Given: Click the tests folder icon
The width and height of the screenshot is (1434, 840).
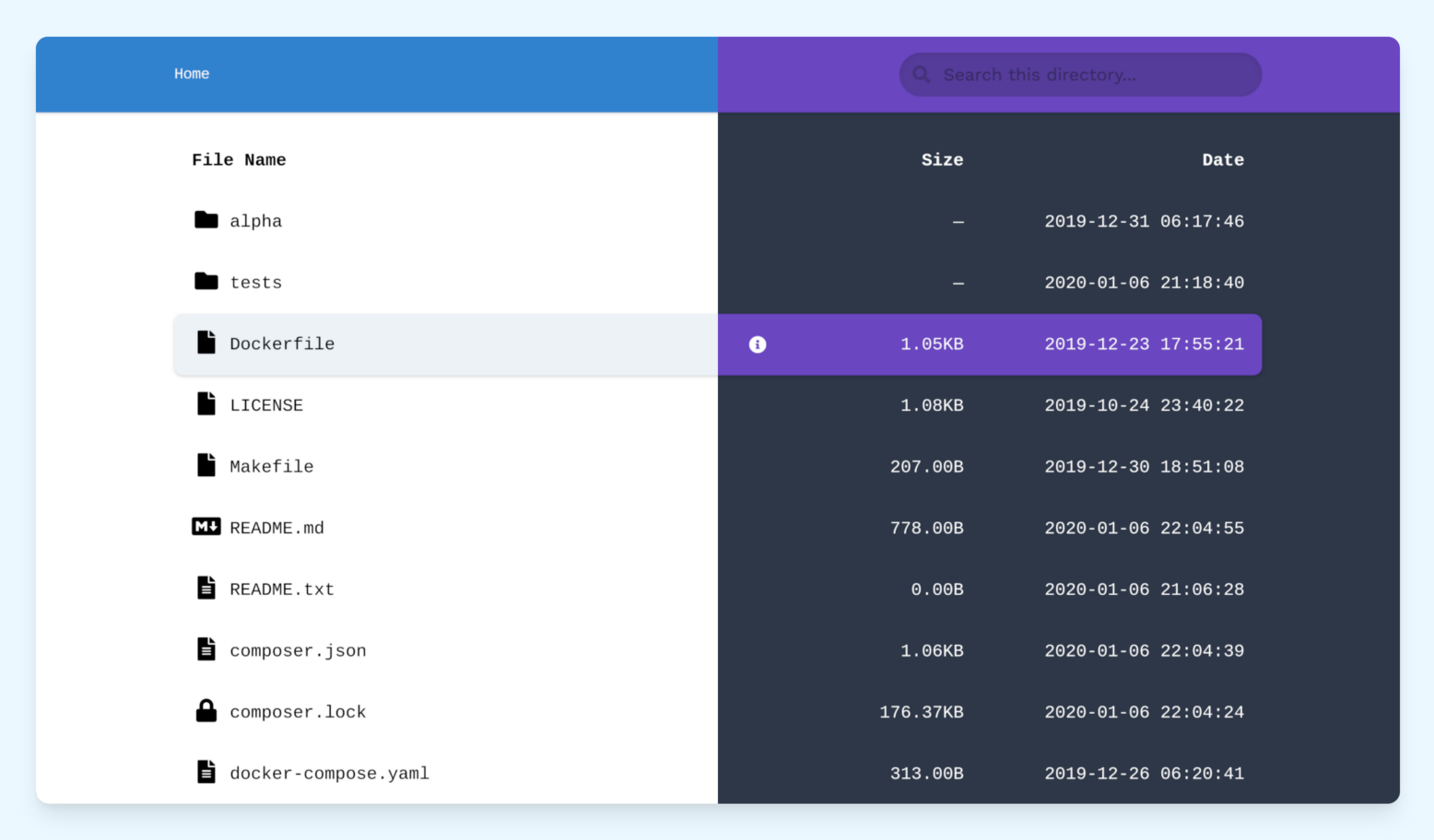Looking at the screenshot, I should coord(206,282).
